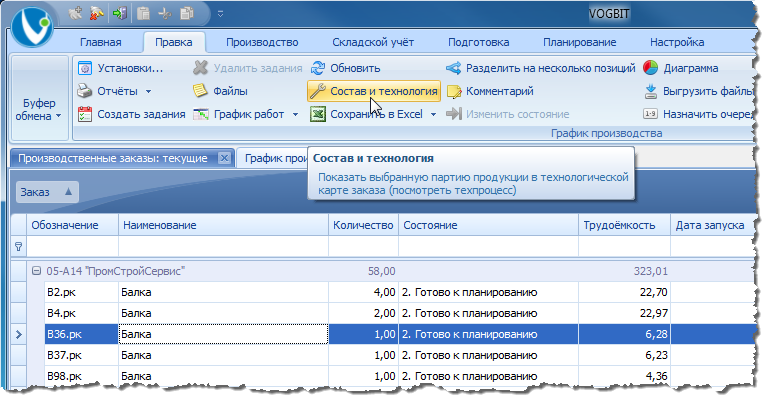Viewport: 766px width, 399px height.
Task: Open Сохранить в Excel dropdown arrow
Action: (x=433, y=115)
